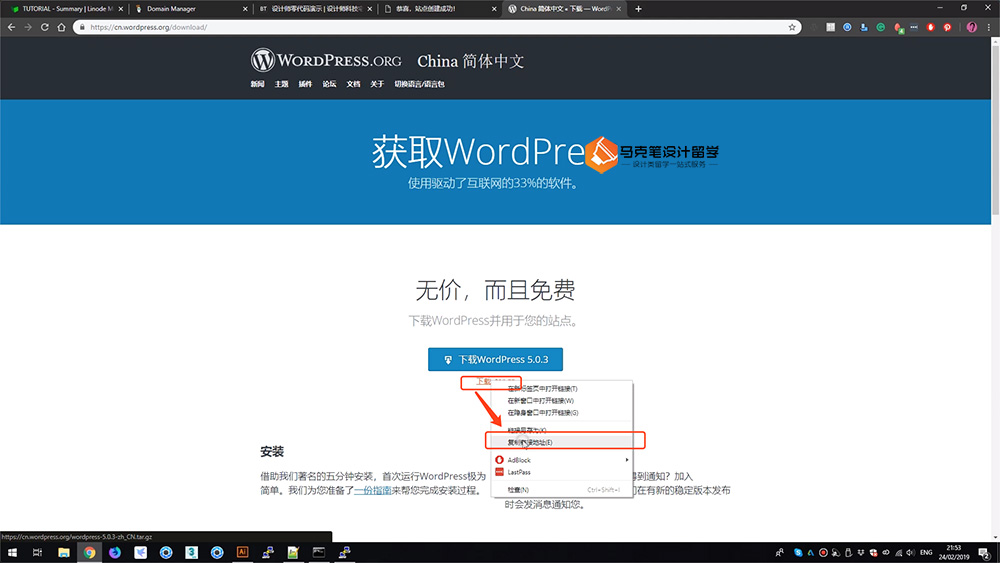
Task: Open the LastPass toolbar extension
Action: point(914,27)
